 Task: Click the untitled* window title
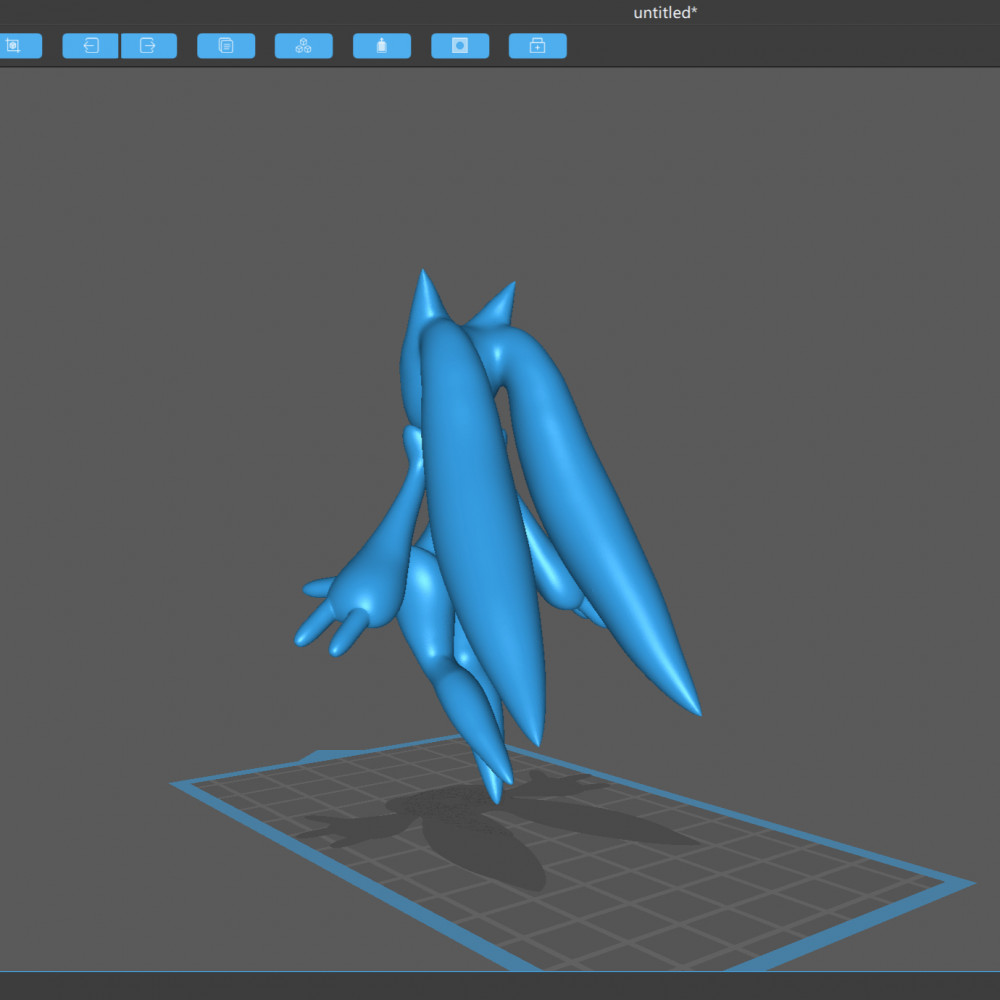click(665, 13)
